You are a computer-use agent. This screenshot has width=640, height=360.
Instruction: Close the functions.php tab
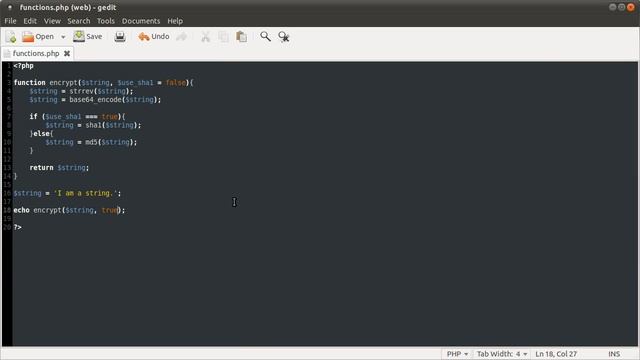[x=67, y=53]
